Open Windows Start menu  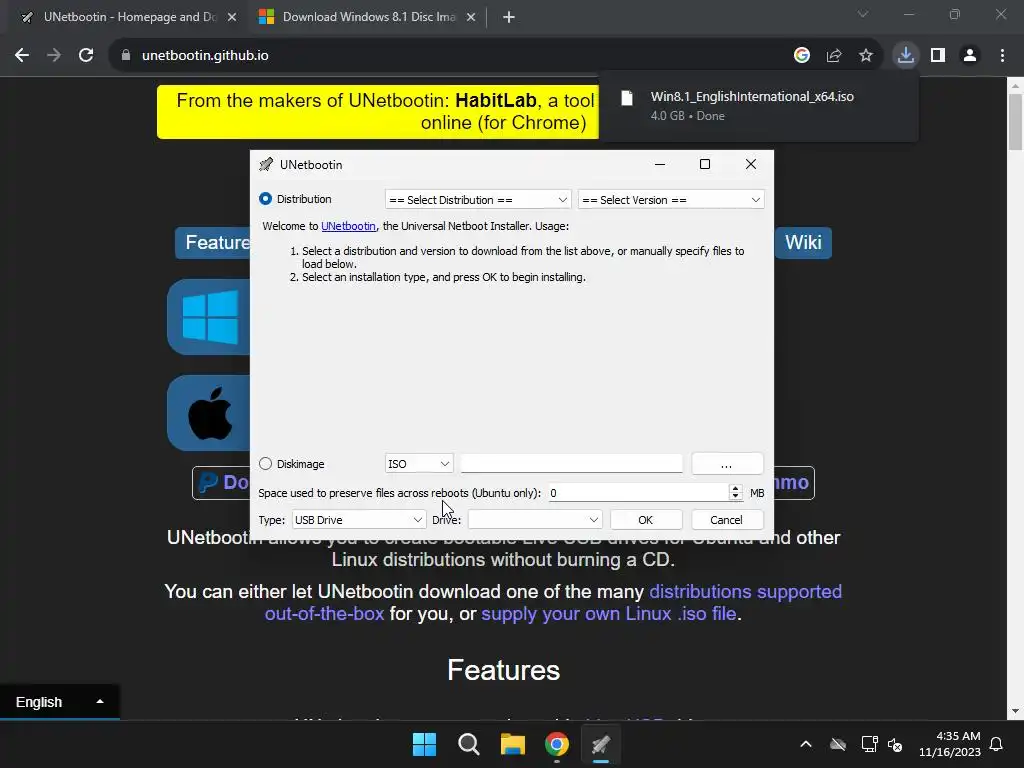click(424, 744)
